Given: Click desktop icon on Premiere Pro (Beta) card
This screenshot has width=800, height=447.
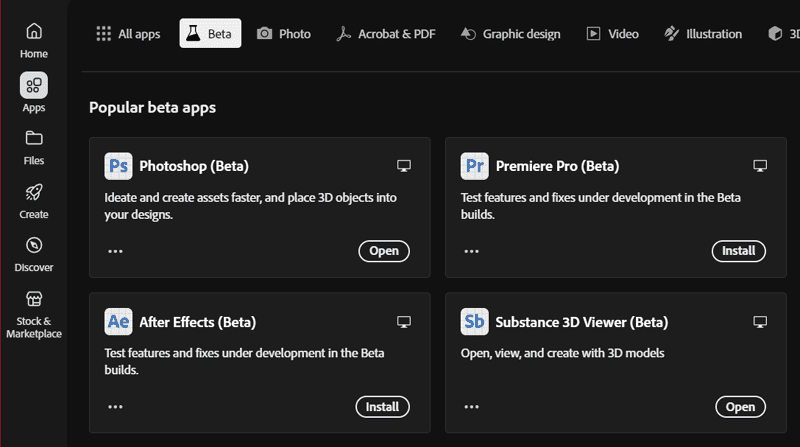Looking at the screenshot, I should 760,166.
